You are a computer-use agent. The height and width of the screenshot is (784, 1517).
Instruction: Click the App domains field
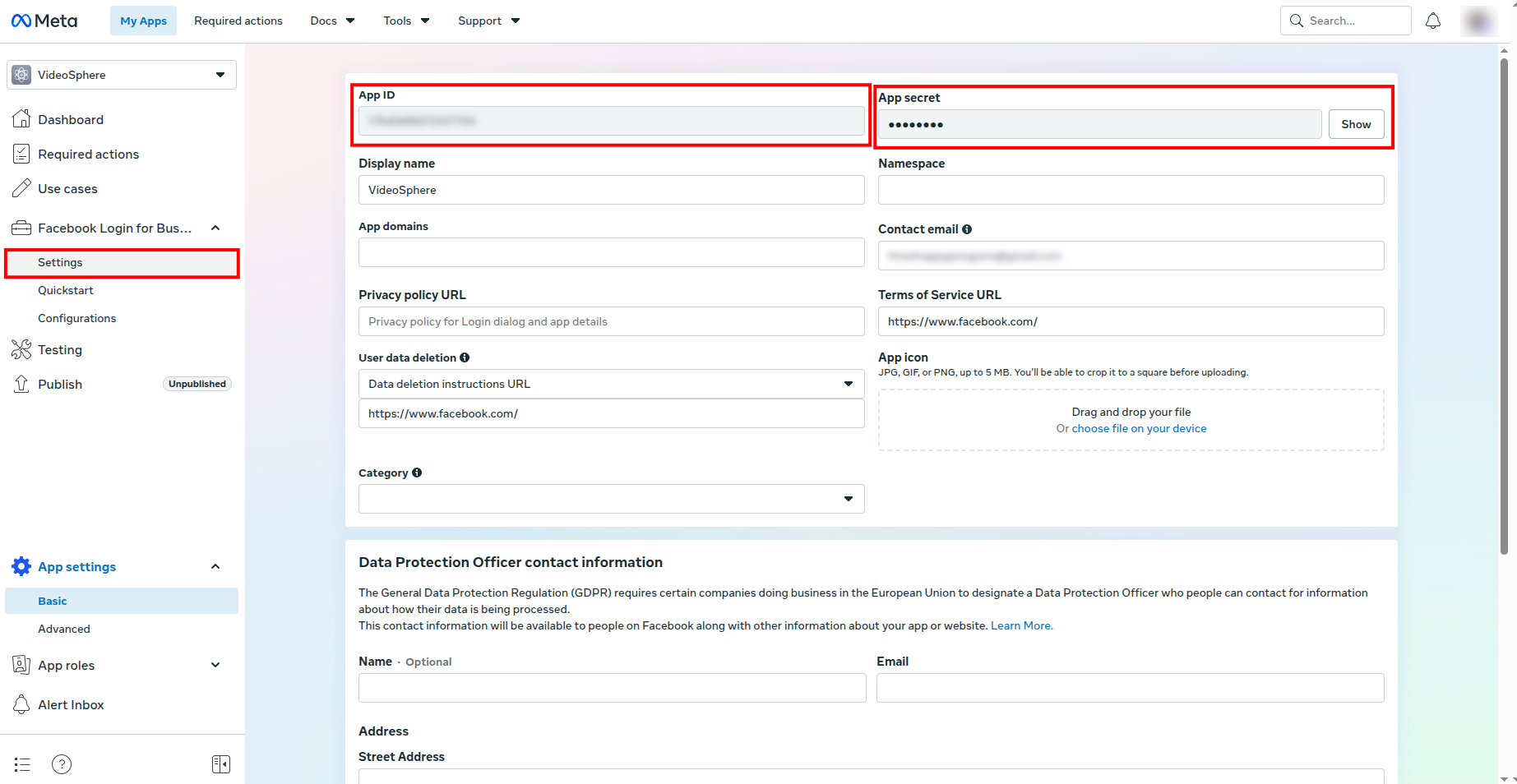tap(611, 252)
